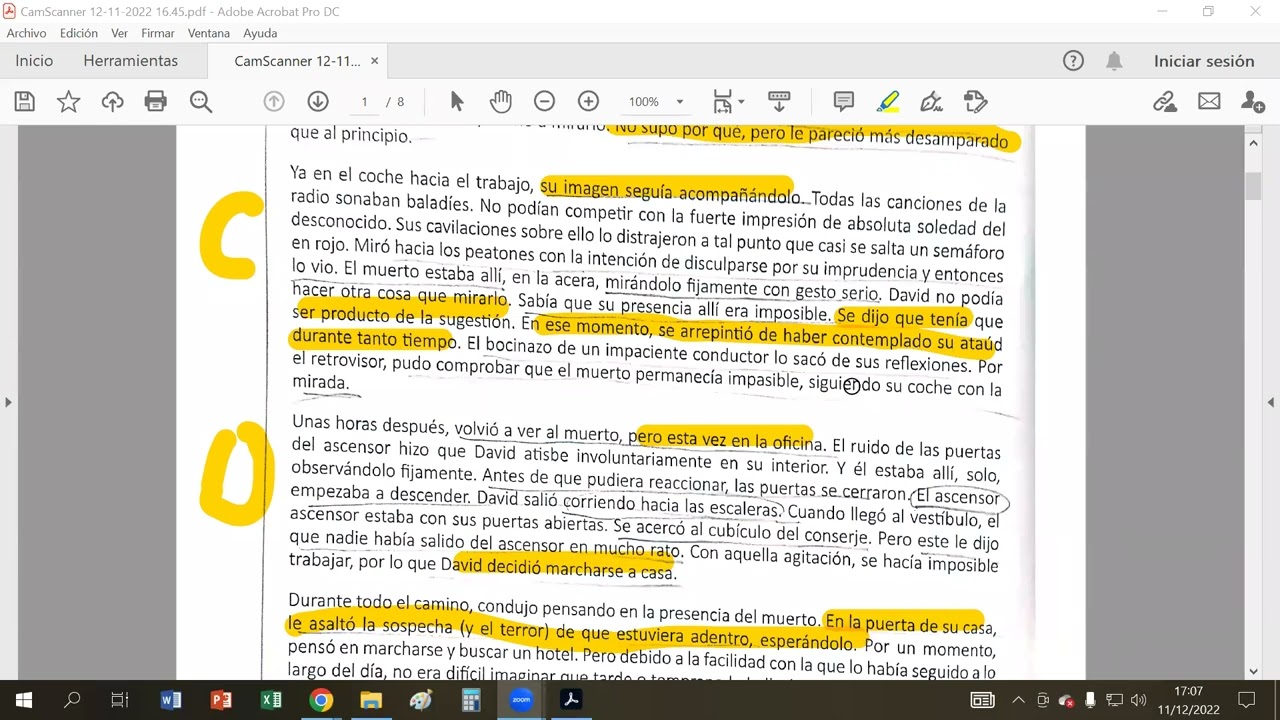Open Google Chrome from the taskbar
This screenshot has height=720, width=1280.
321,700
